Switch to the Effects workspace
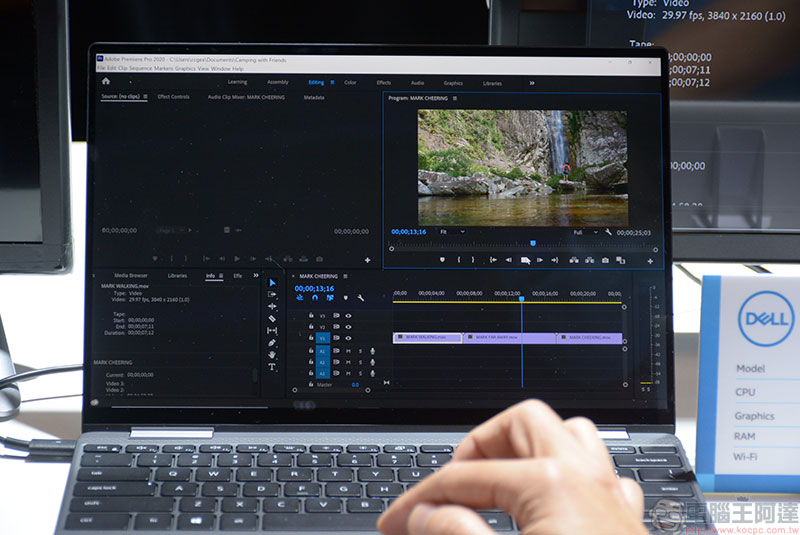Viewport: 800px width, 535px height. (x=384, y=83)
